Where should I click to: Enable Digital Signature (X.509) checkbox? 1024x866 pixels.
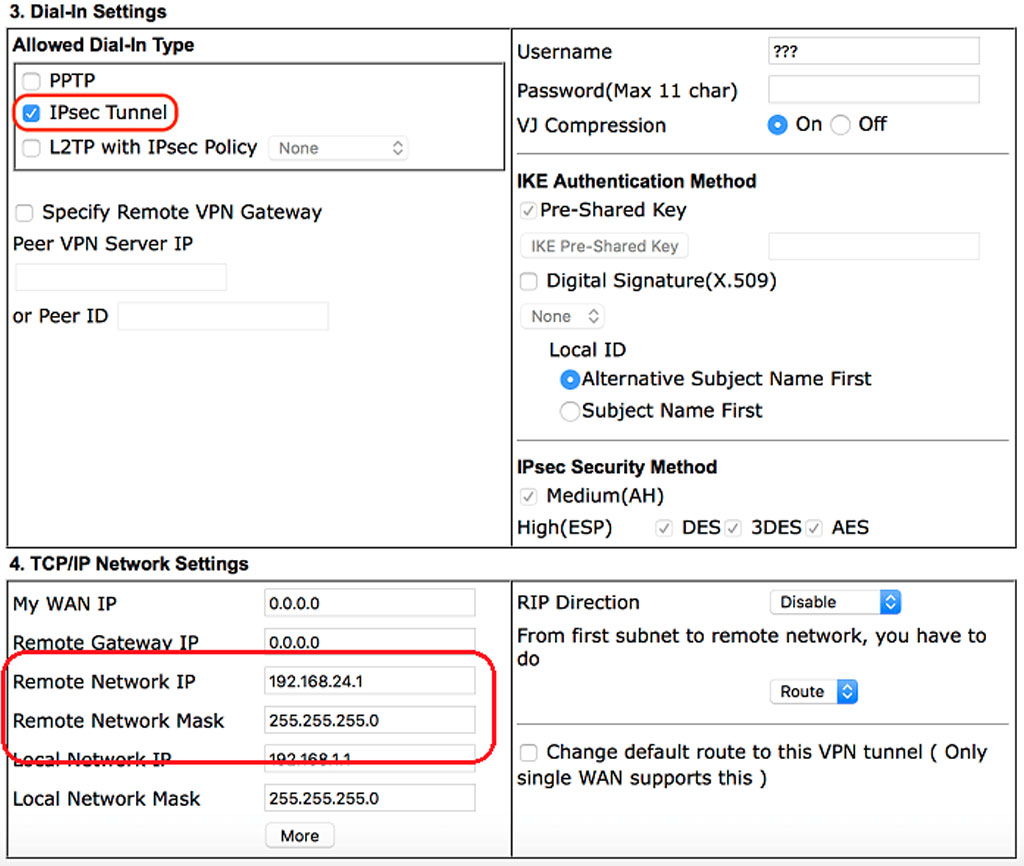pyautogui.click(x=529, y=281)
